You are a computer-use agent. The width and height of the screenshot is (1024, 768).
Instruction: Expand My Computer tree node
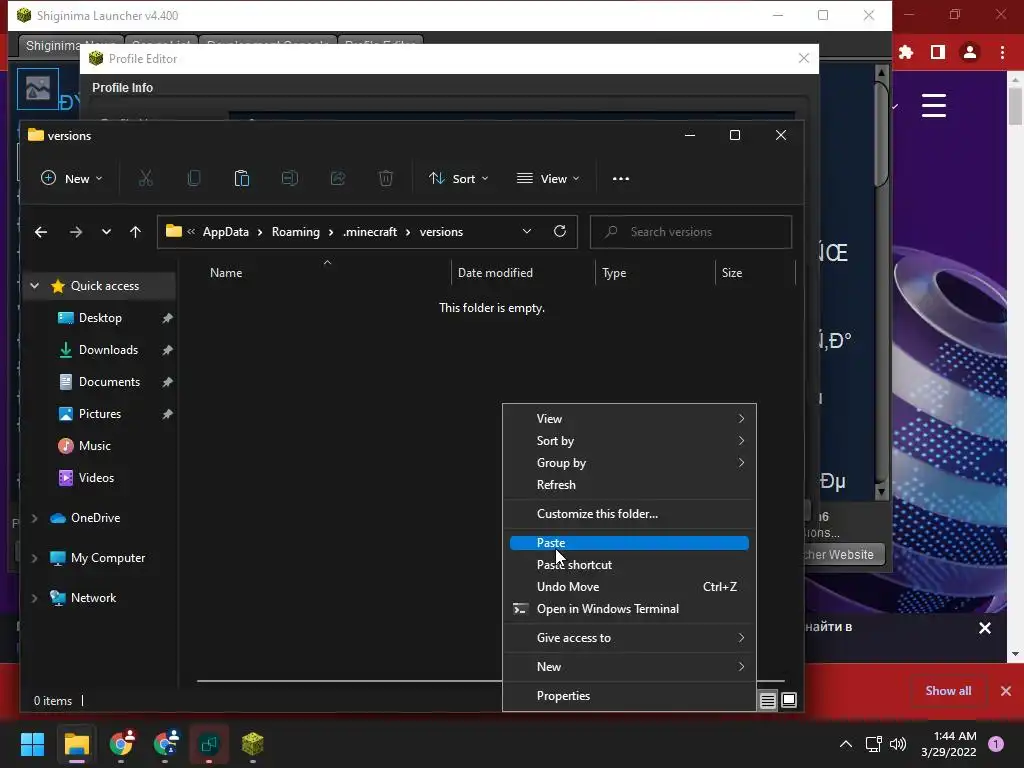pos(35,558)
